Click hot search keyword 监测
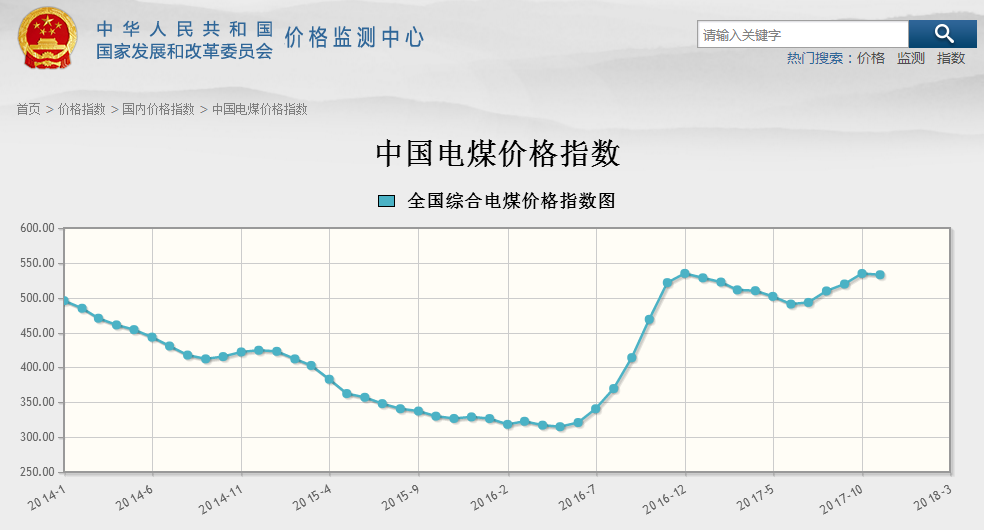The image size is (984, 530). coord(910,58)
